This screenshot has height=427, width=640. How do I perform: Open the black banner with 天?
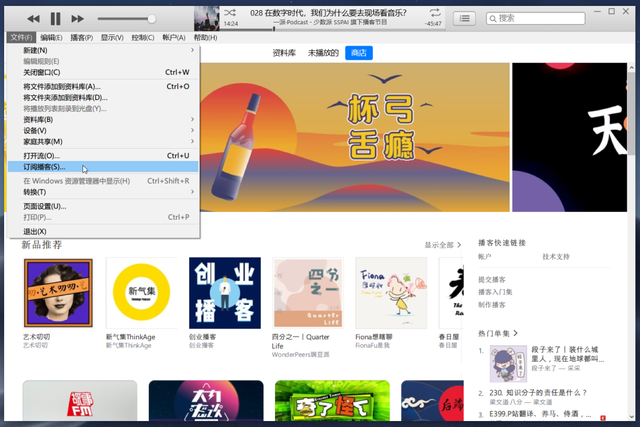[x=569, y=137]
